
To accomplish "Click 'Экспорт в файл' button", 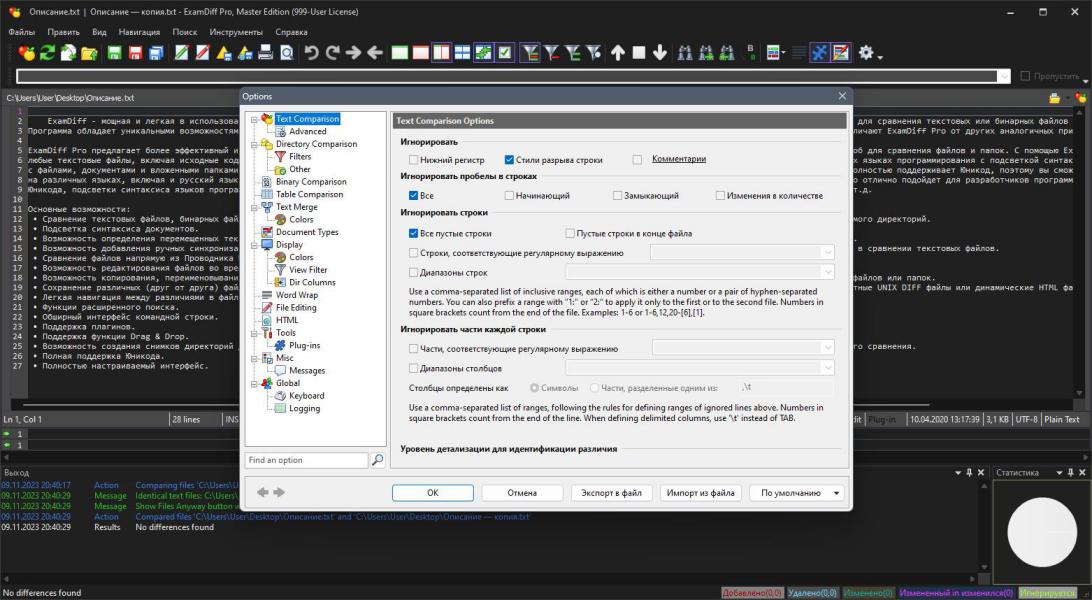I will [611, 493].
